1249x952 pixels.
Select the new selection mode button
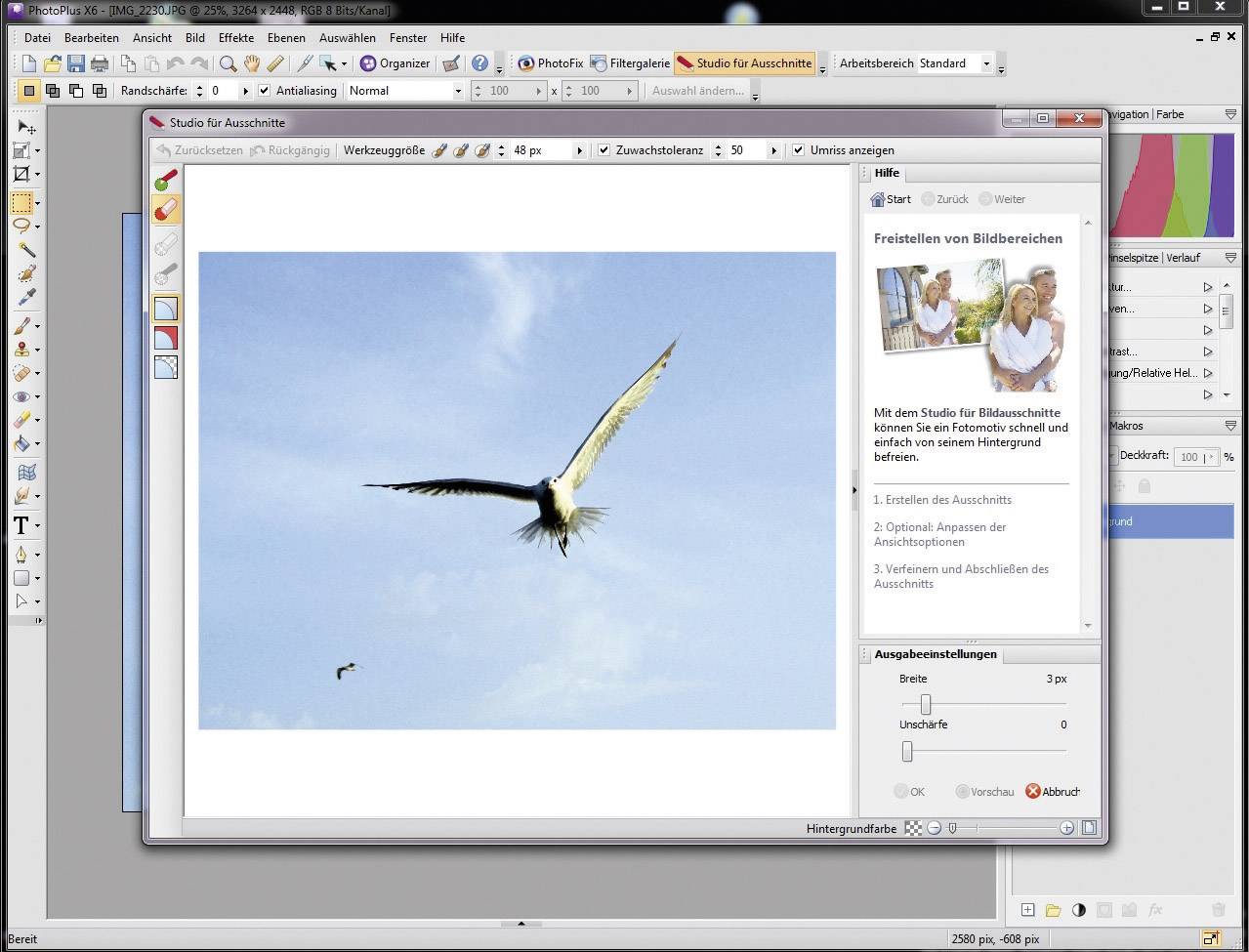[29, 91]
